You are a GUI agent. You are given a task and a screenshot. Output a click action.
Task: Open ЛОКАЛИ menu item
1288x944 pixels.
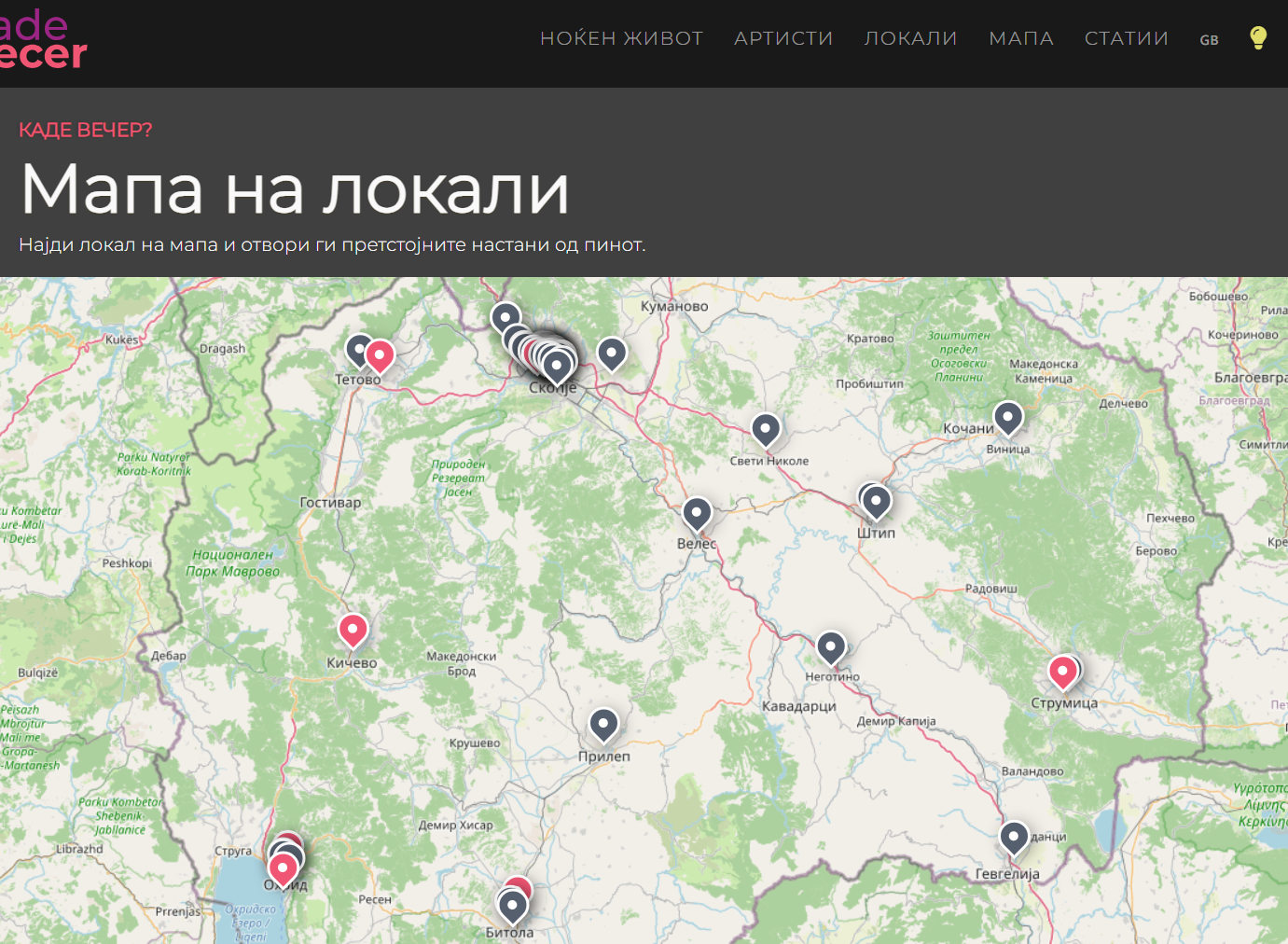911,38
